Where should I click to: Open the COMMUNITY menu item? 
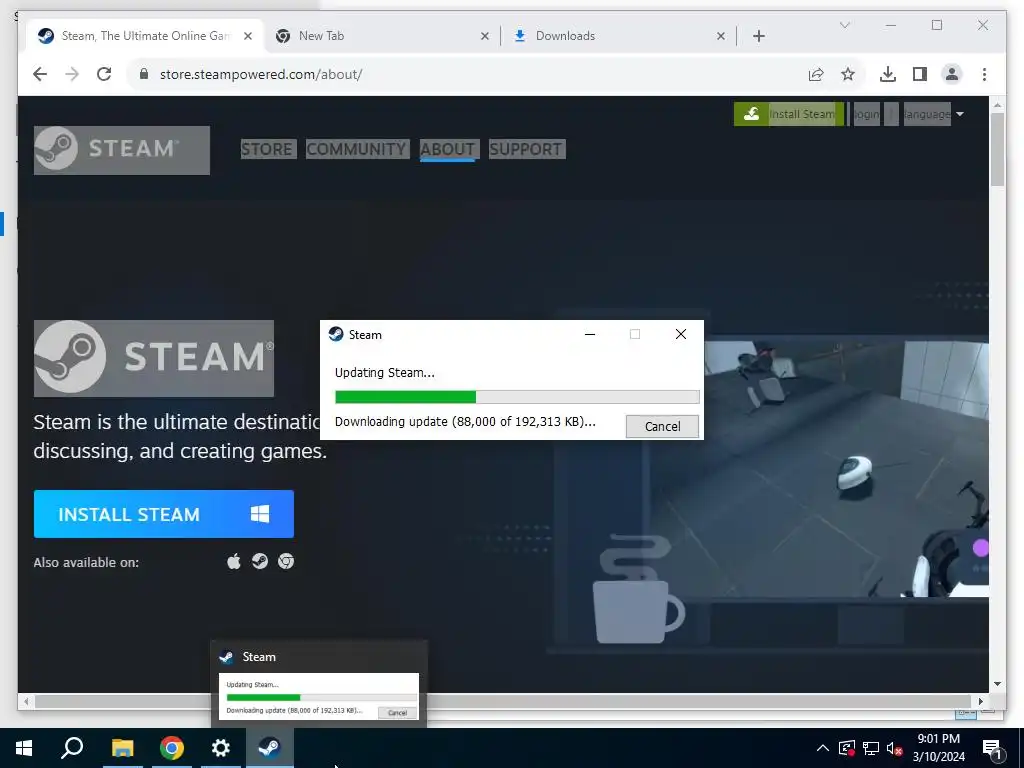[x=357, y=149]
